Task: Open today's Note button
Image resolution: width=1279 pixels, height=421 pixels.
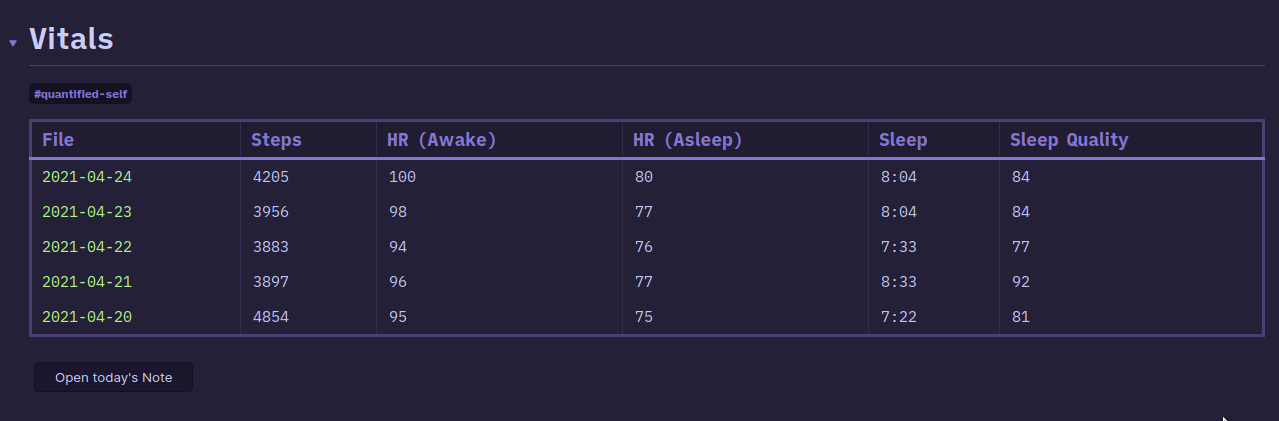Action: (x=113, y=377)
